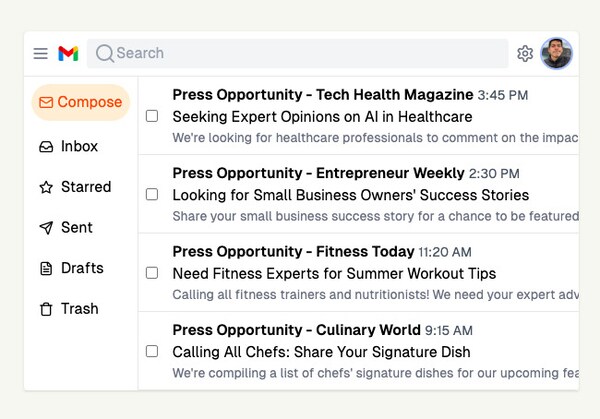Click the Drafts document icon

[x=46, y=268]
